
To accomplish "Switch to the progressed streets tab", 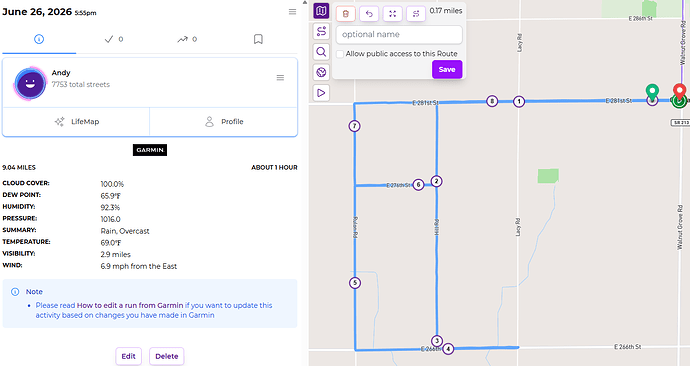I will (187, 39).
